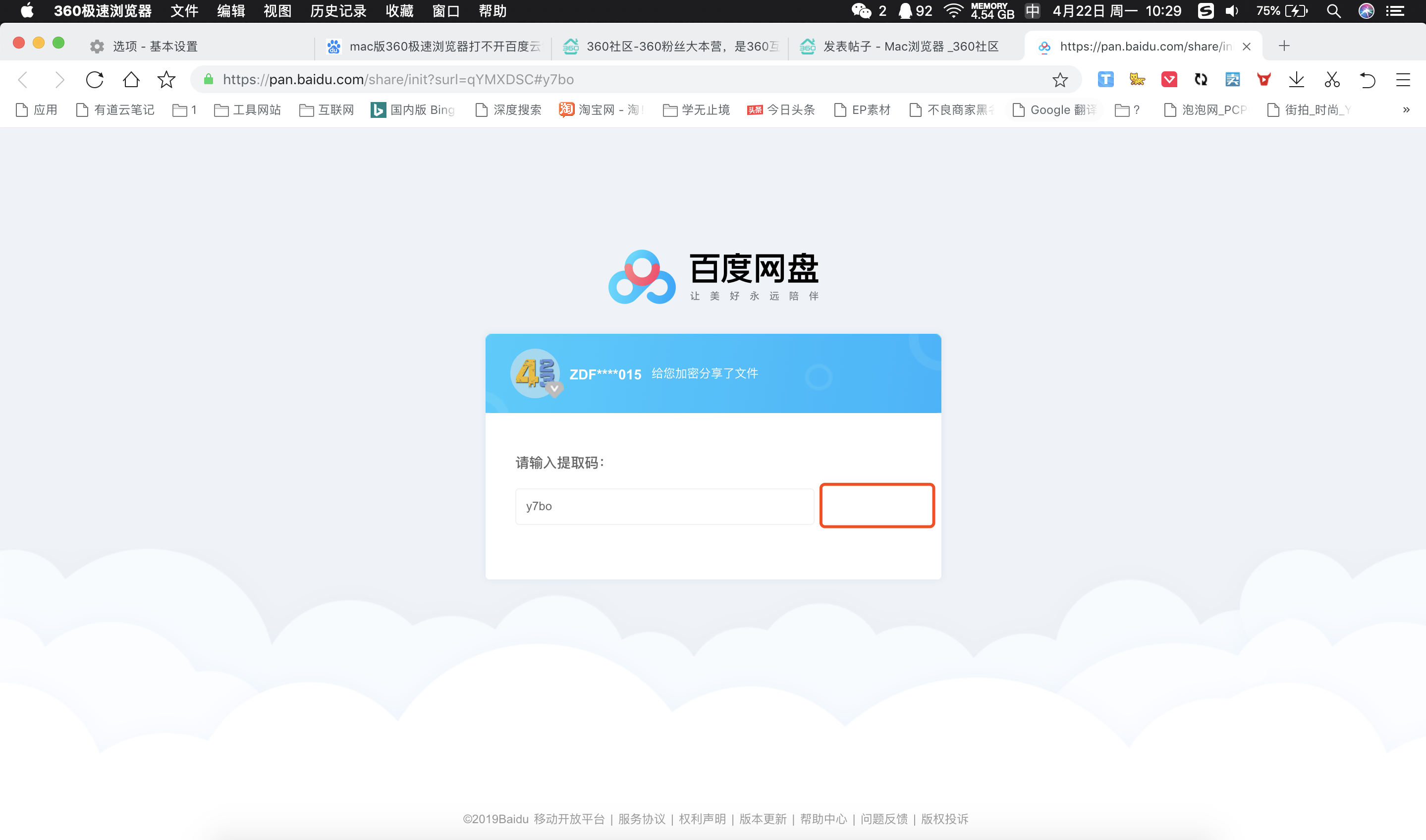Open the red bull-head extension icon
The width and height of the screenshot is (1426, 840).
pos(1263,79)
